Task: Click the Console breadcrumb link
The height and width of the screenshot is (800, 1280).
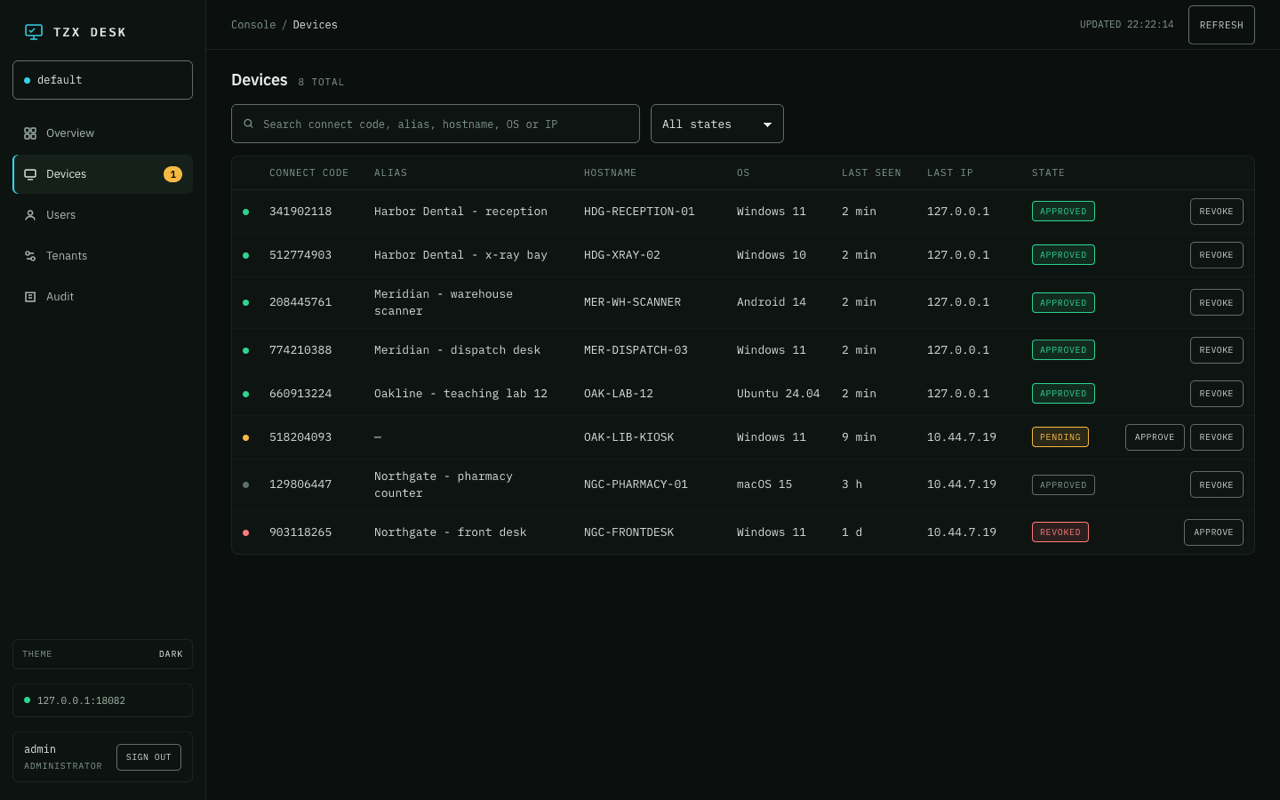Action: tap(253, 25)
